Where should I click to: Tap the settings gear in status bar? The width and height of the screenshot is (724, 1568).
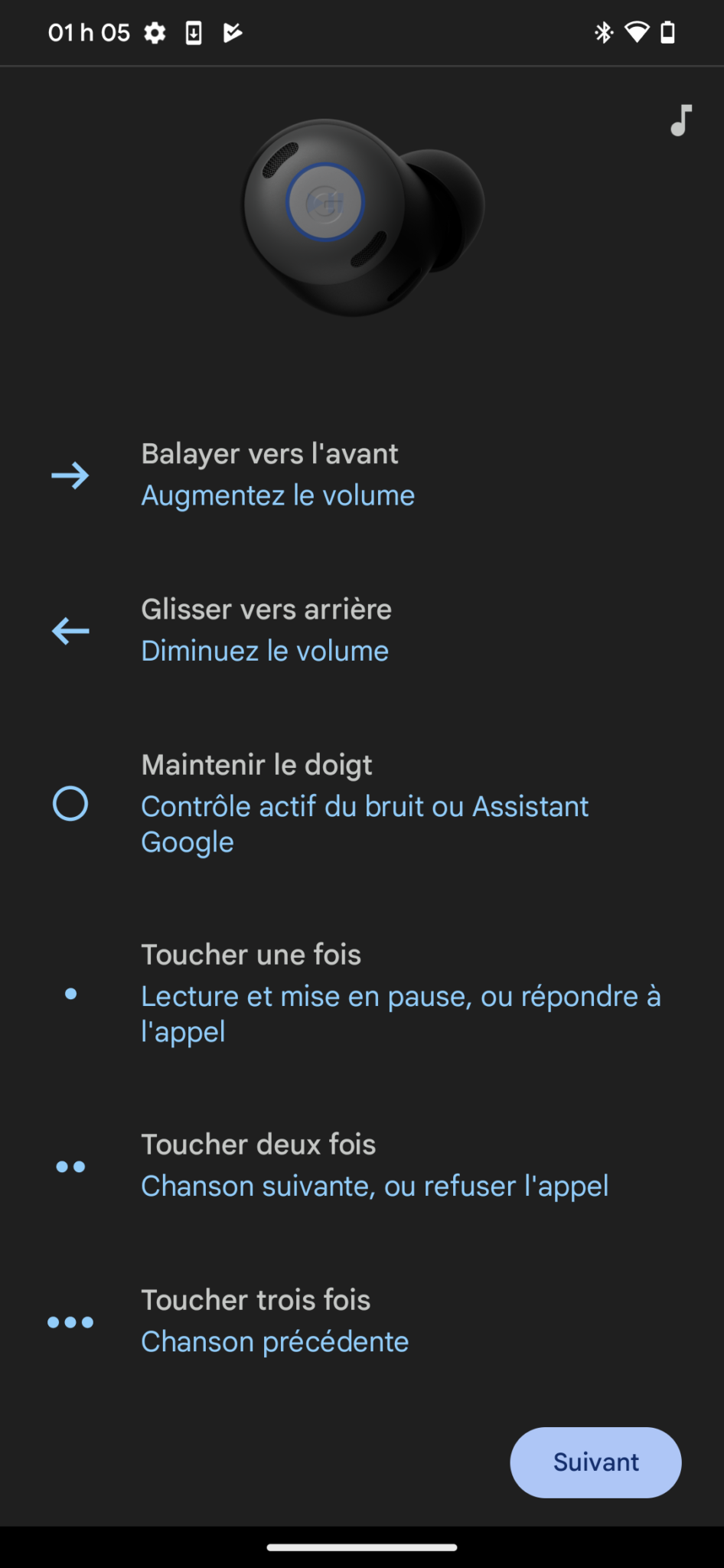click(x=155, y=33)
